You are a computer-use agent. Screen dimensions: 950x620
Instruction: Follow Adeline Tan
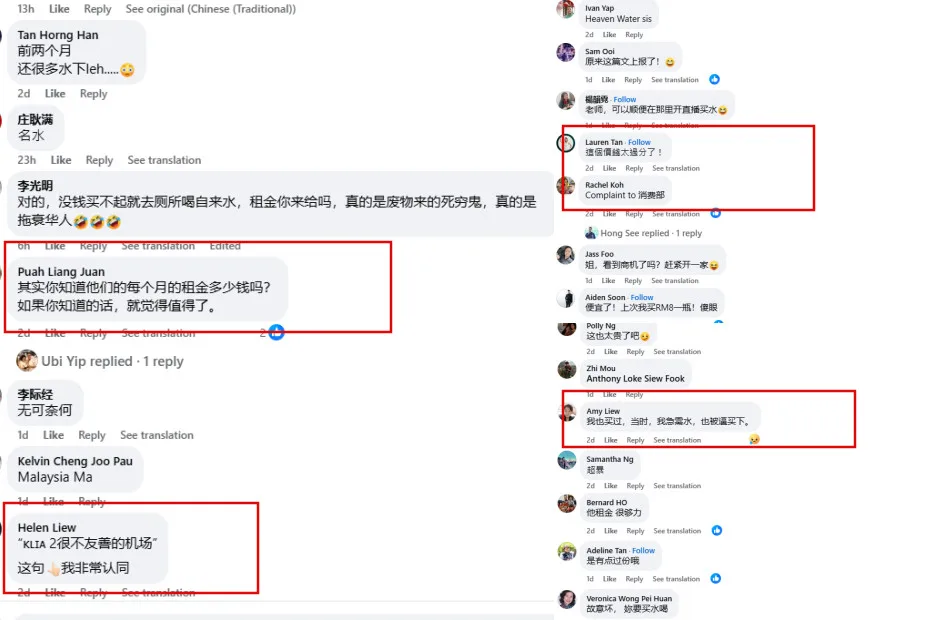click(643, 550)
